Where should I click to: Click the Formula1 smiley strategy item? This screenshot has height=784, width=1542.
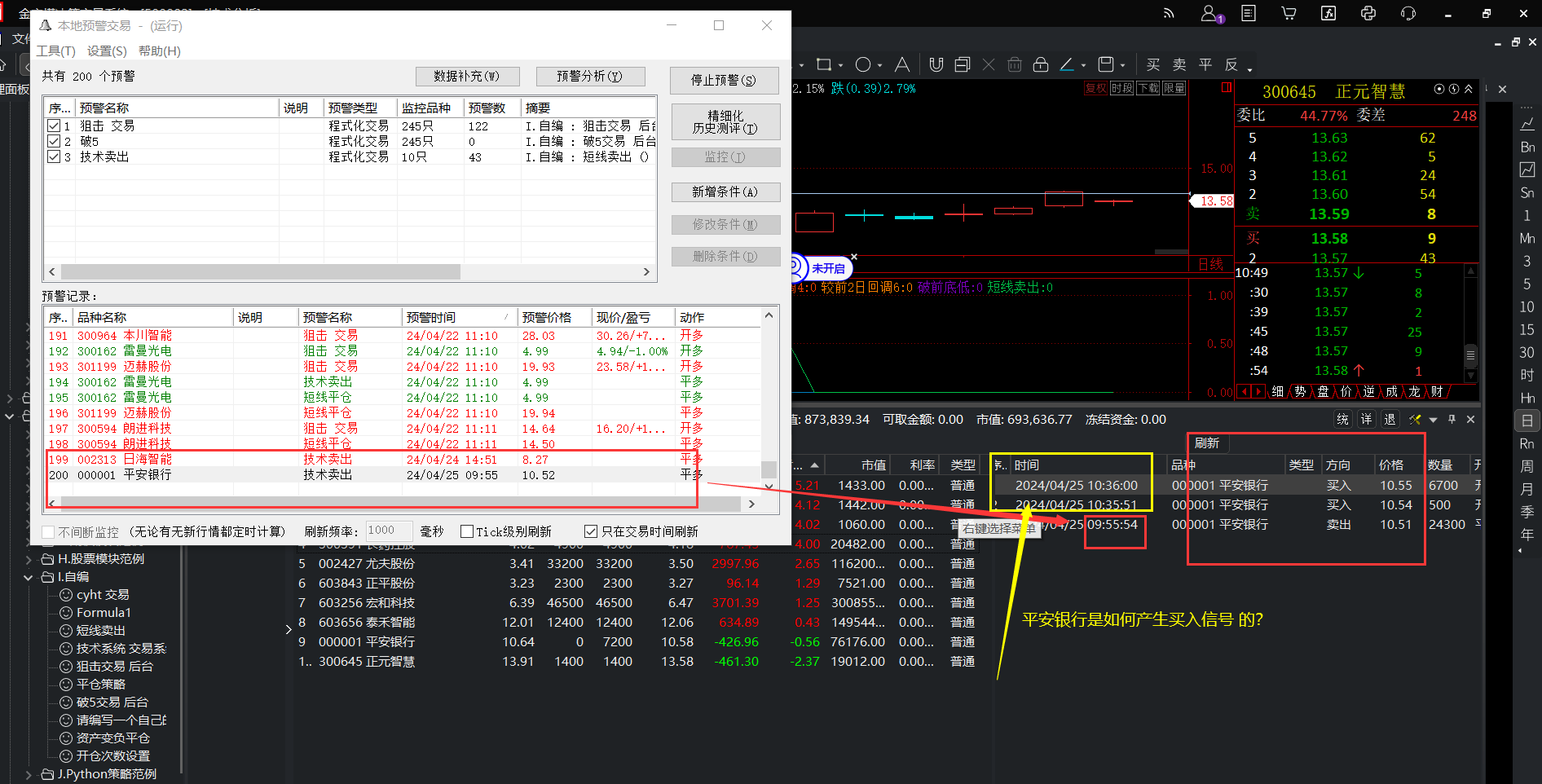pos(95,612)
